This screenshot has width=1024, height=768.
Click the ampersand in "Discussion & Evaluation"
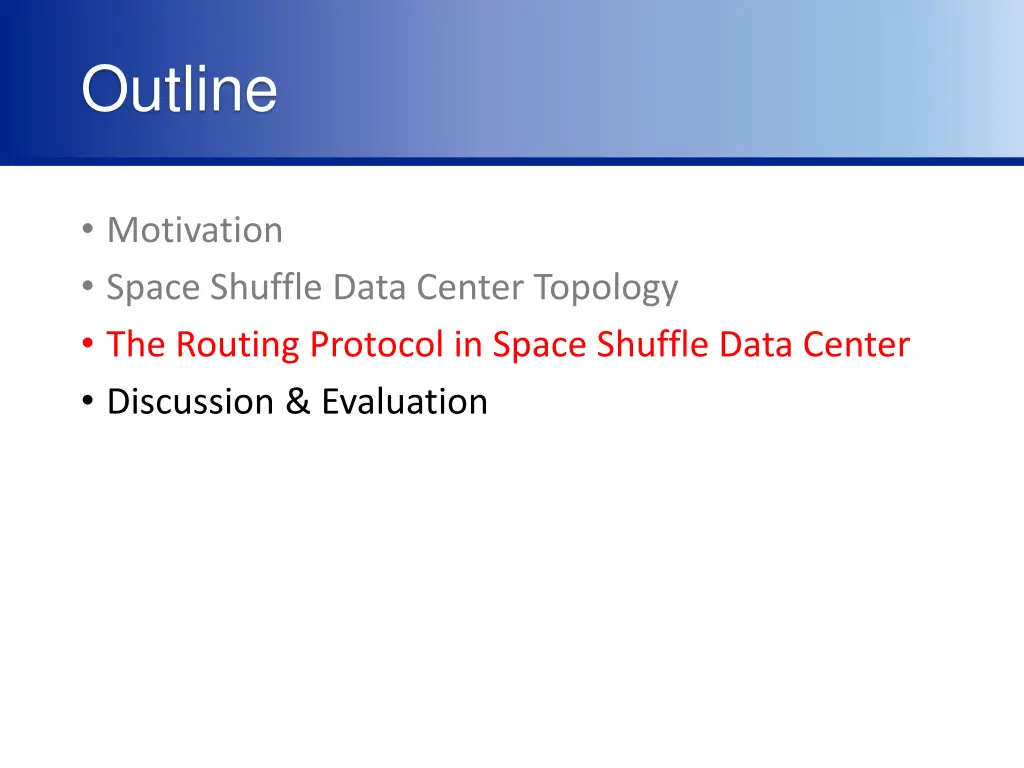pyautogui.click(x=298, y=401)
